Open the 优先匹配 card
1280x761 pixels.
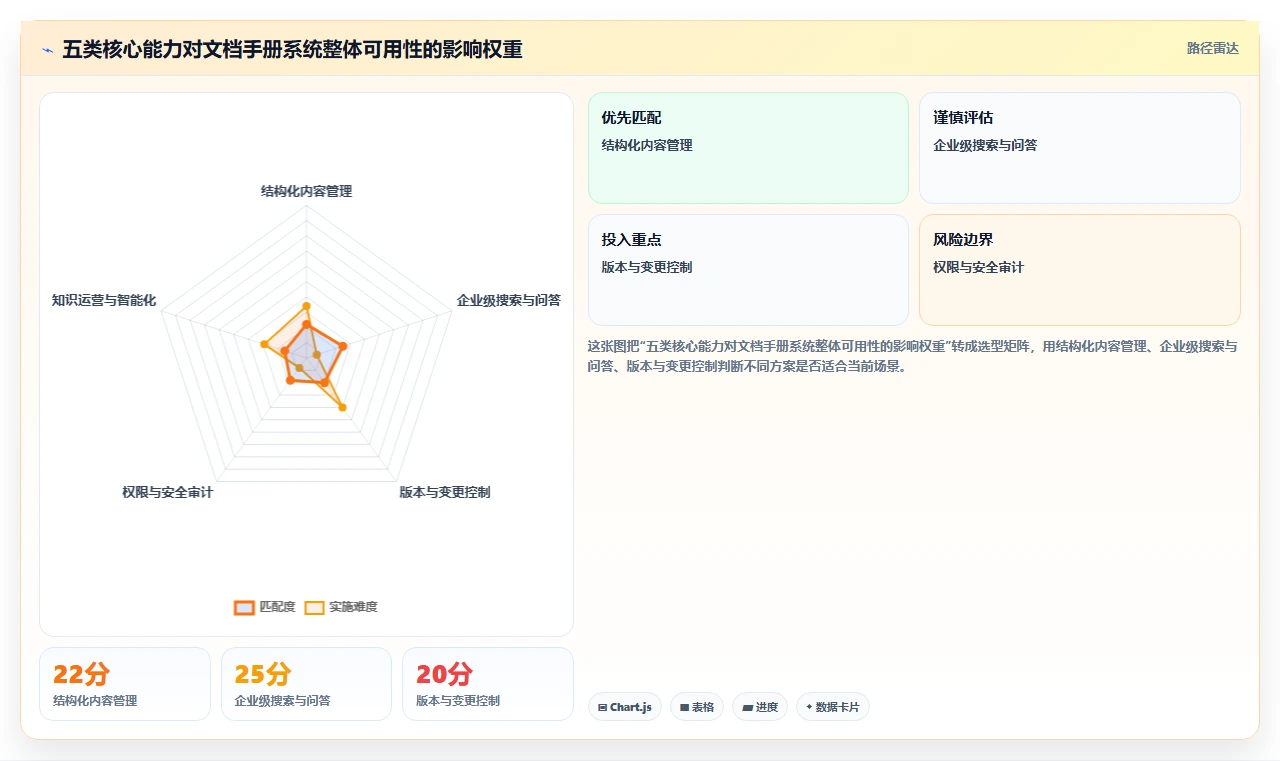[x=748, y=148]
